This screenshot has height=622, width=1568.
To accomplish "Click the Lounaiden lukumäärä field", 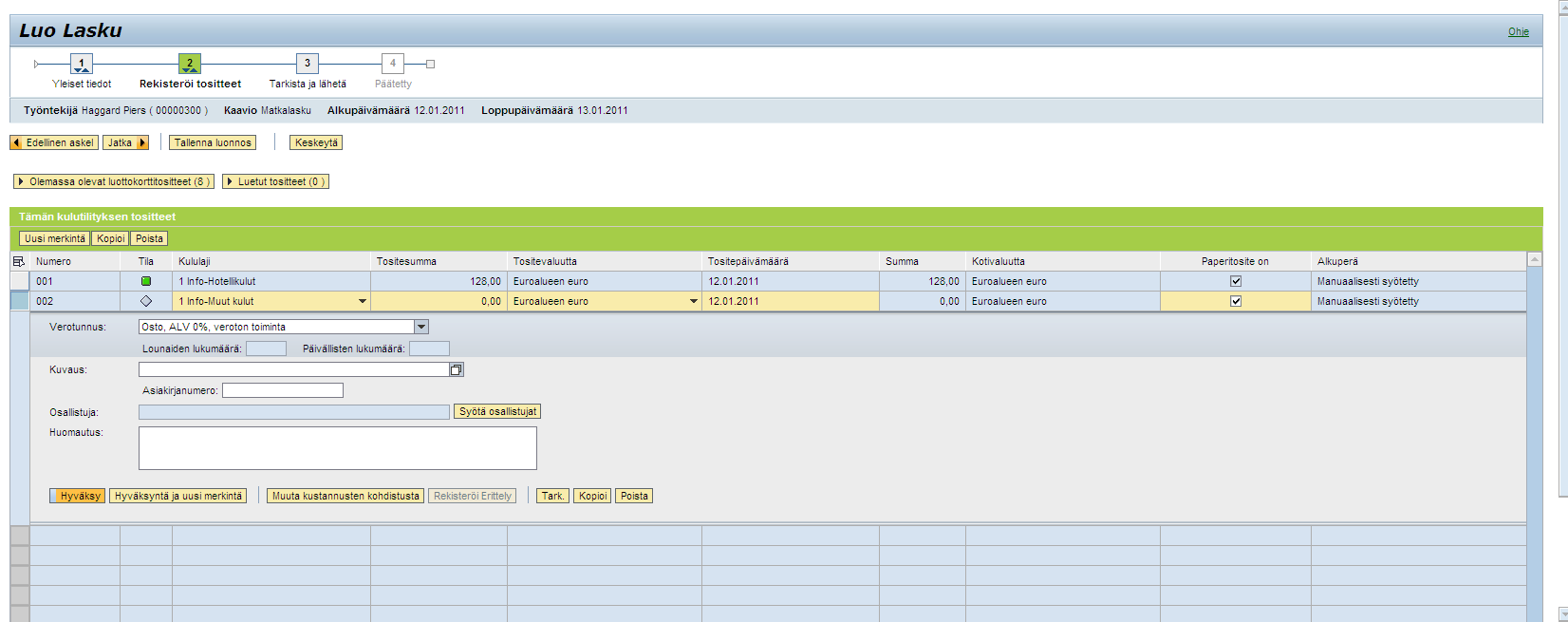I will (266, 349).
